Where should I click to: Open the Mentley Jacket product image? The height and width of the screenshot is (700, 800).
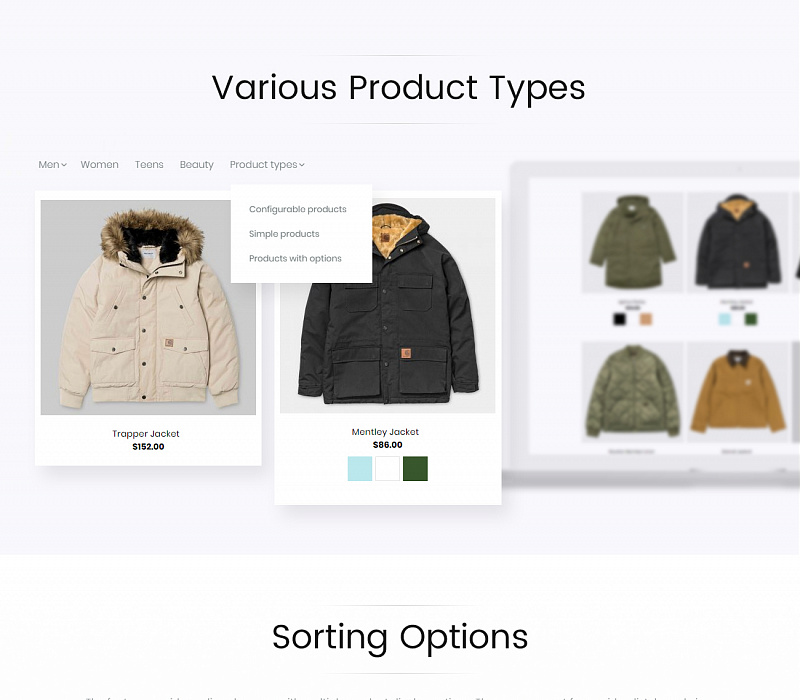click(388, 306)
